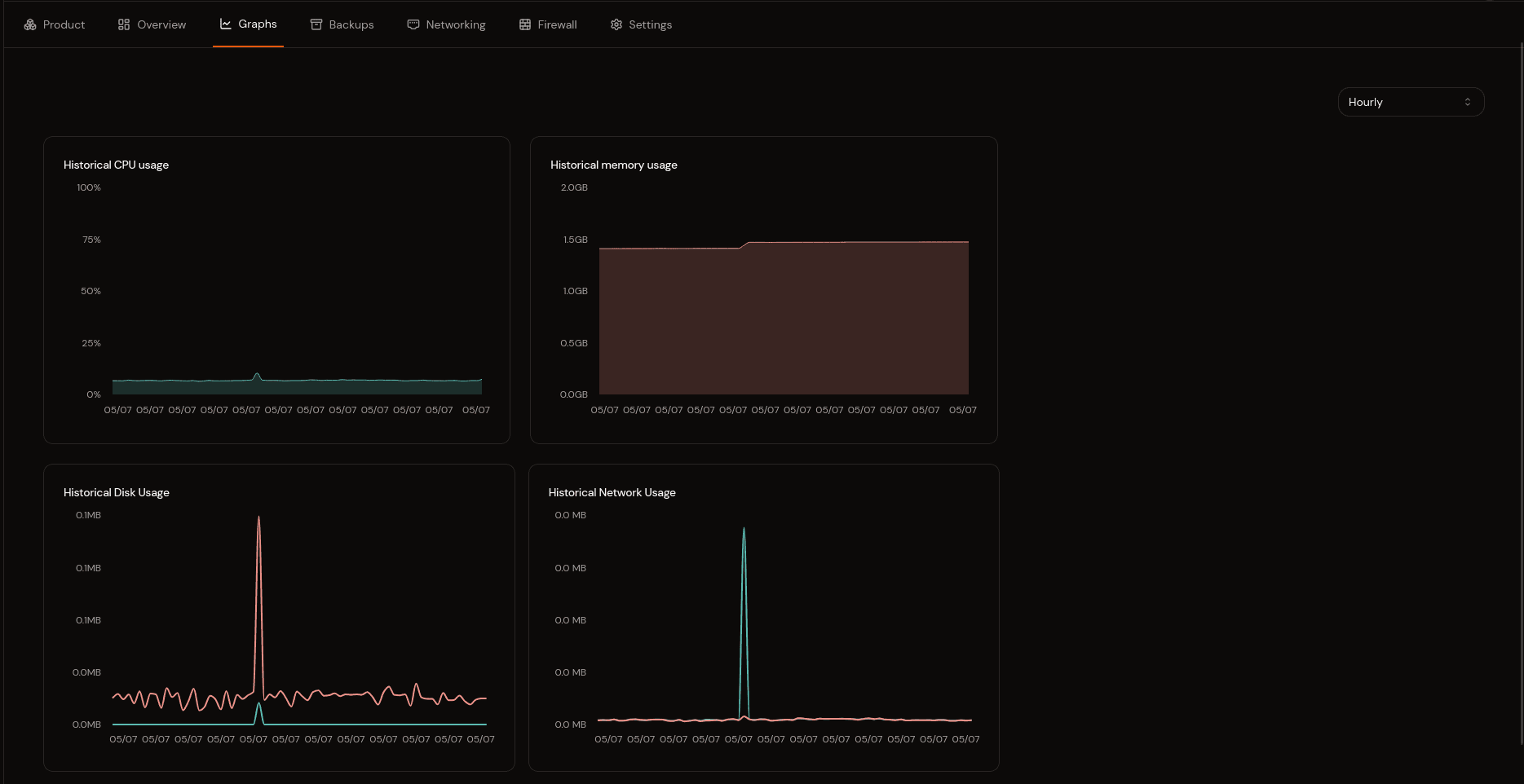Click the Product cubes icon
The height and width of the screenshot is (784, 1524).
(x=30, y=24)
